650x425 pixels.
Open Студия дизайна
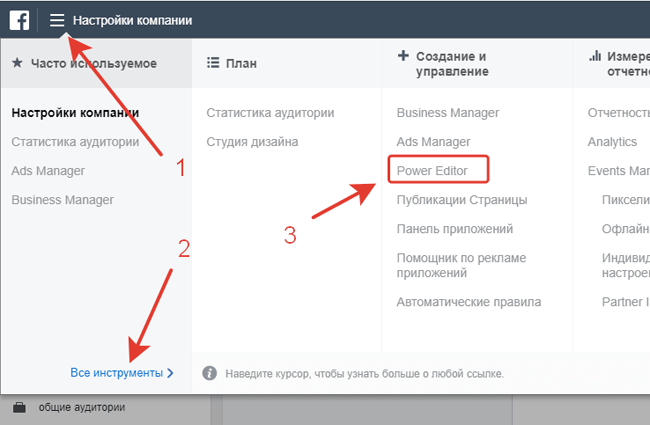(252, 142)
